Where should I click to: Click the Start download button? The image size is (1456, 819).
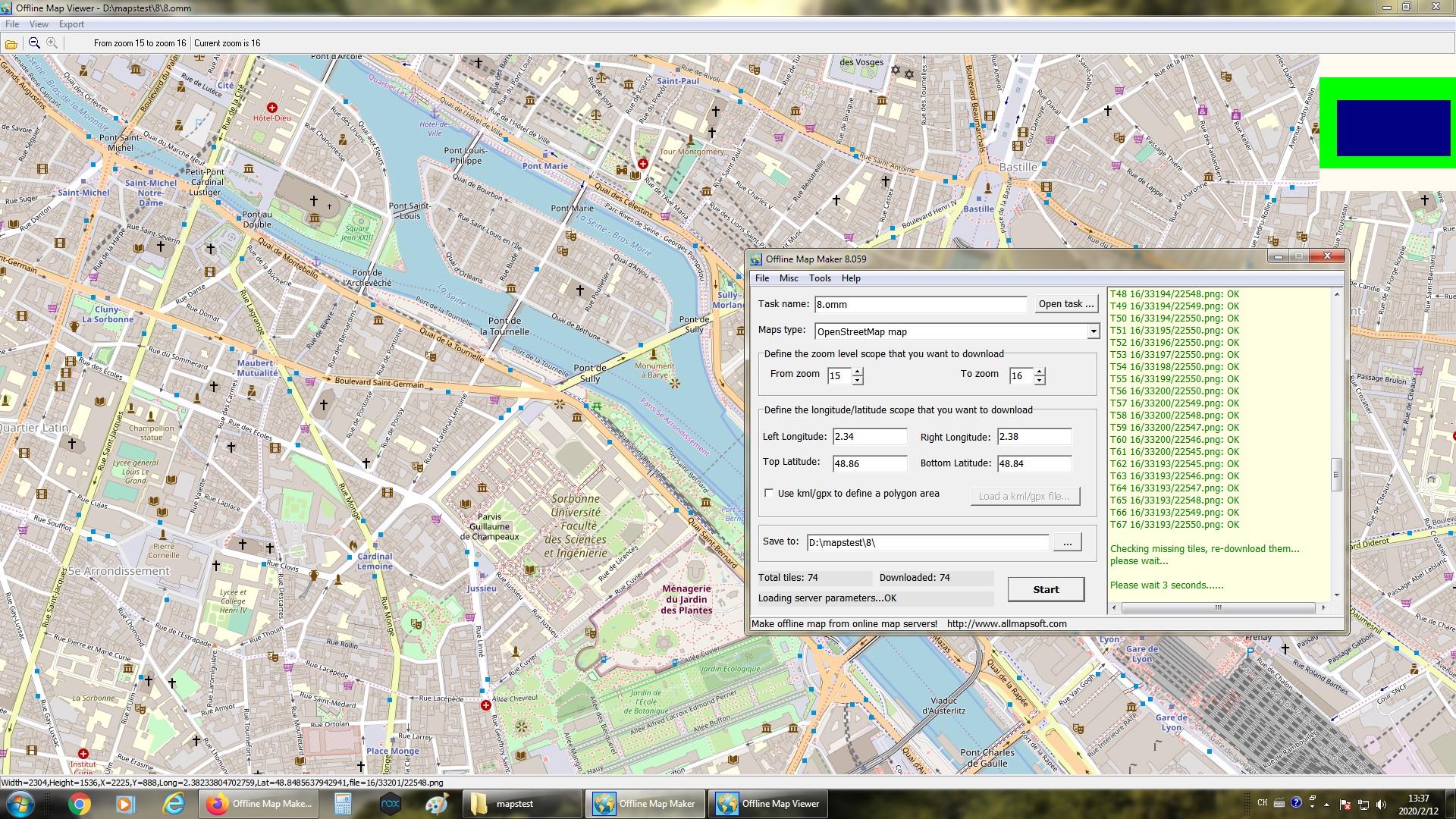pyautogui.click(x=1046, y=589)
